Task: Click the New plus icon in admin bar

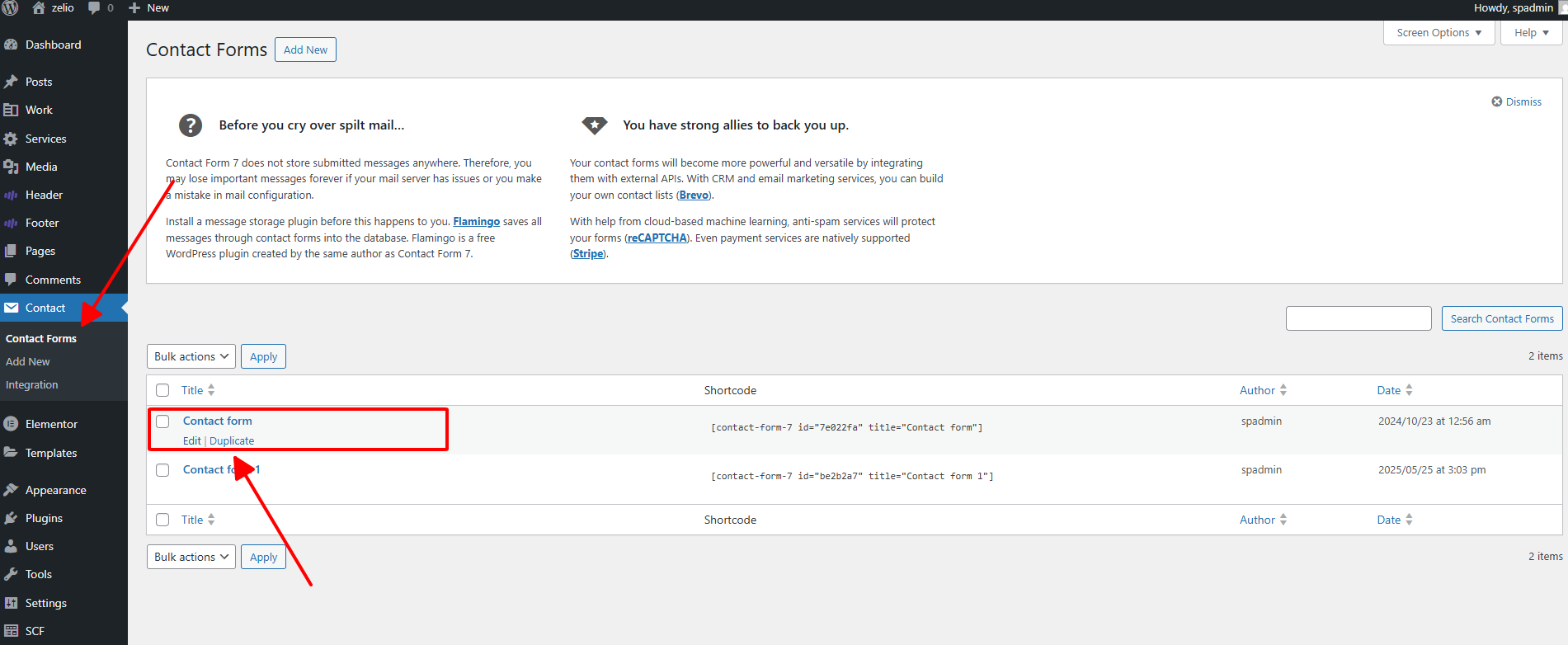Action: pos(134,8)
